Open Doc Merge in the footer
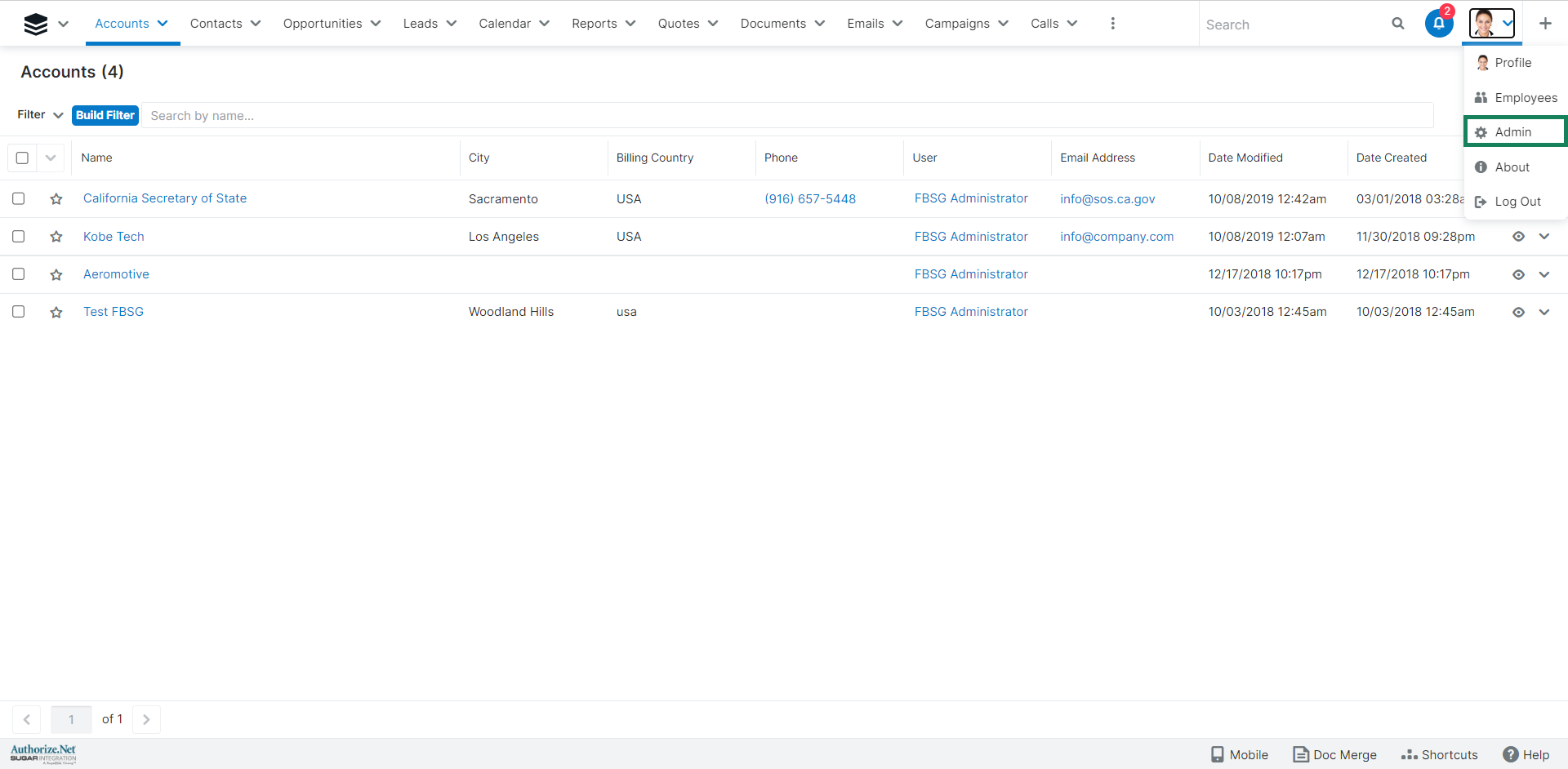1568x769 pixels. click(1334, 754)
